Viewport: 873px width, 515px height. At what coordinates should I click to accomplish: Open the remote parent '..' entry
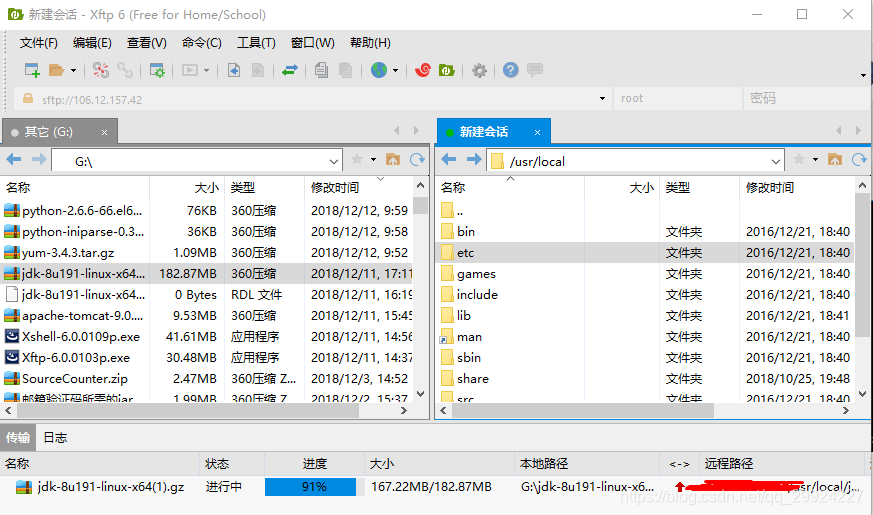point(645,210)
